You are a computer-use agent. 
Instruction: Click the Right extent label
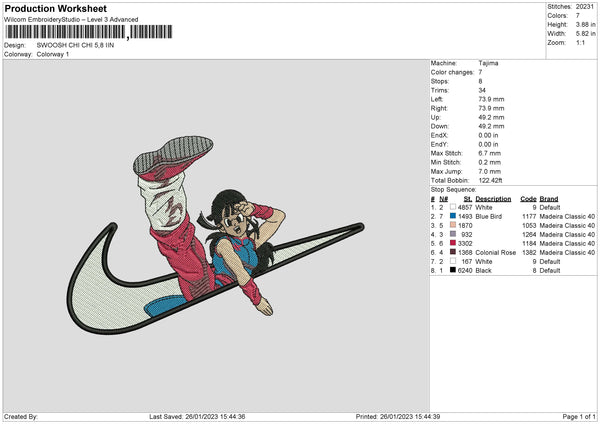(x=439, y=108)
